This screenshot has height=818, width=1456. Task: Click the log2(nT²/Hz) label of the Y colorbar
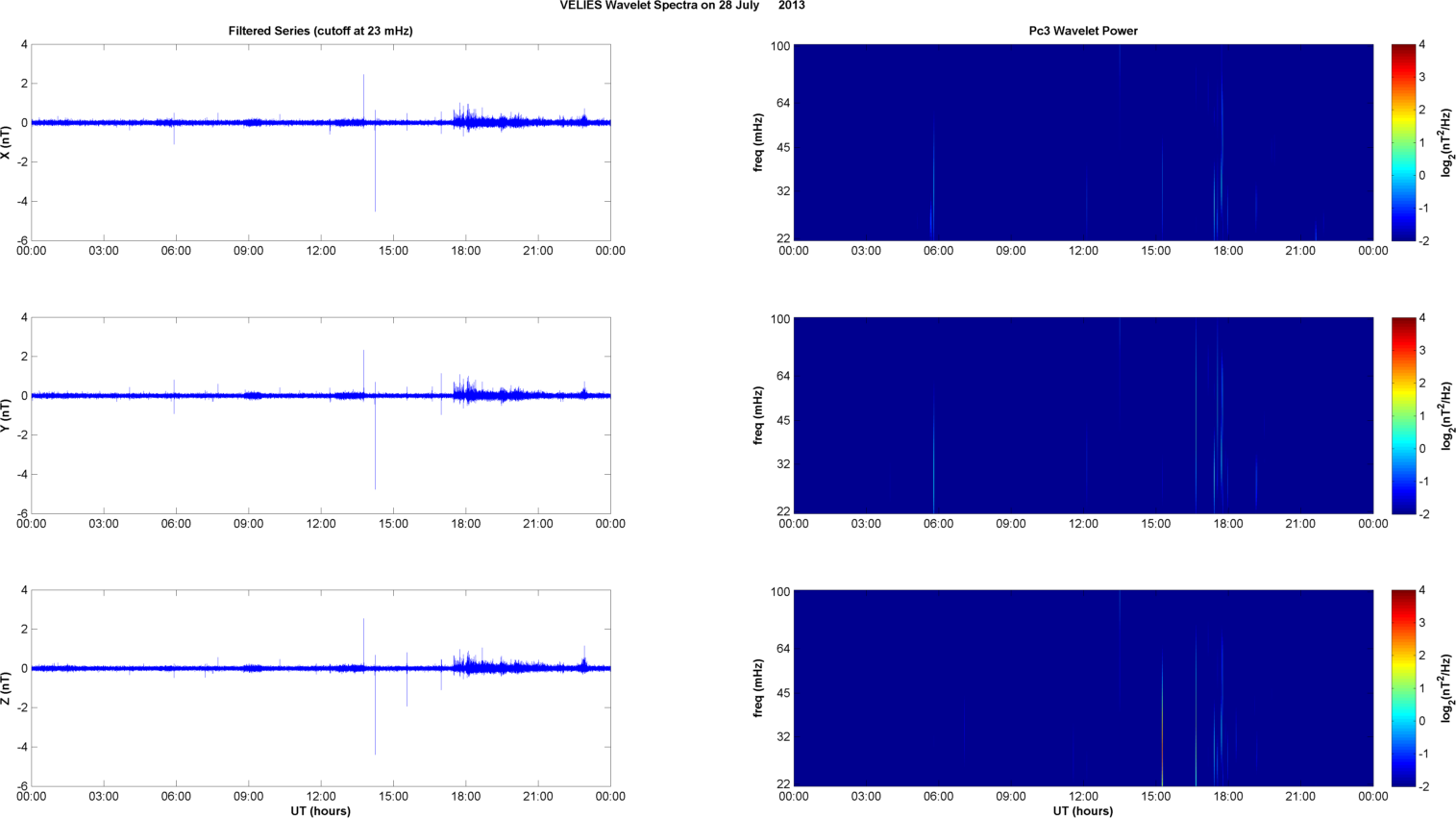1446,415
